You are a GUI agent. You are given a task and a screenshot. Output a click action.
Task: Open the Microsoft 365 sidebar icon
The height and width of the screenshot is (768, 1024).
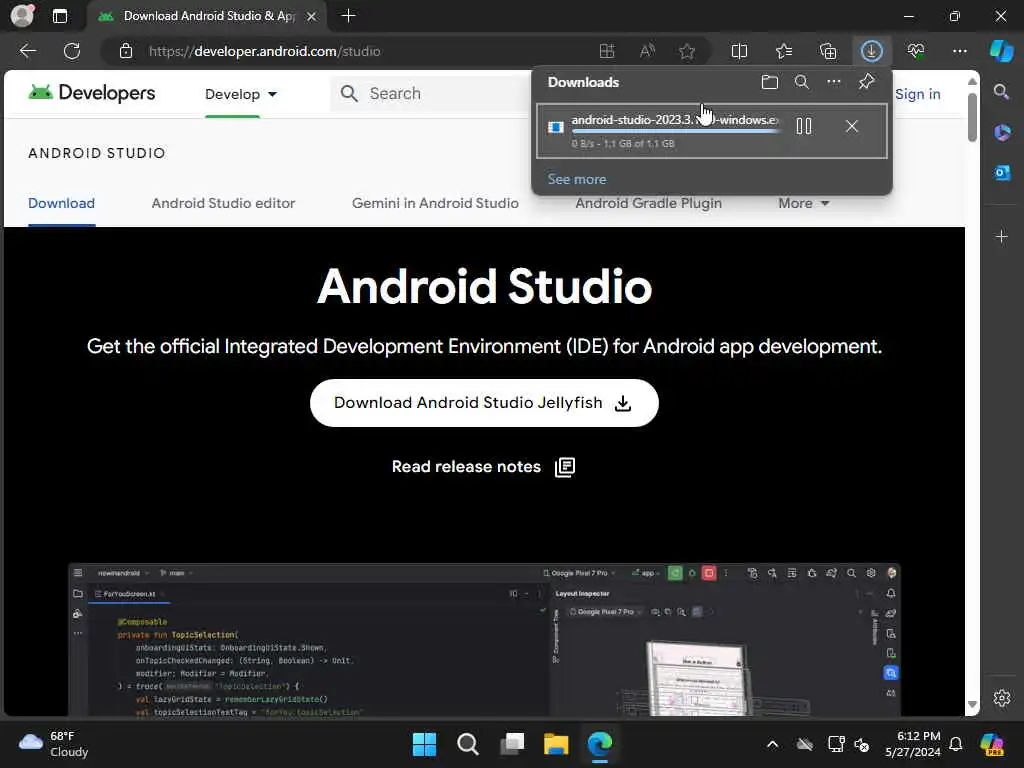(x=1002, y=133)
